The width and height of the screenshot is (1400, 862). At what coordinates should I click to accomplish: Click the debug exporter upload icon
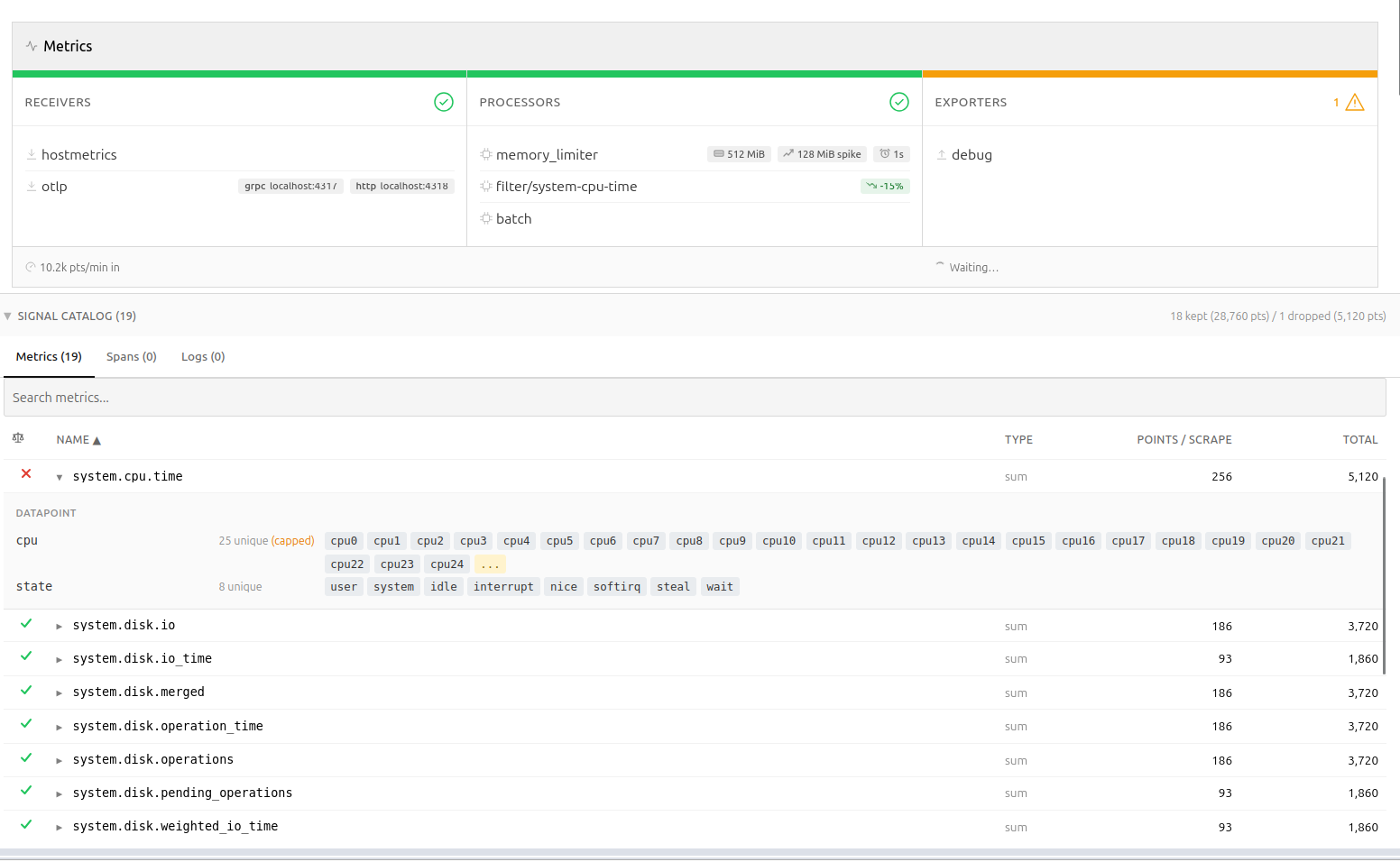(x=941, y=154)
